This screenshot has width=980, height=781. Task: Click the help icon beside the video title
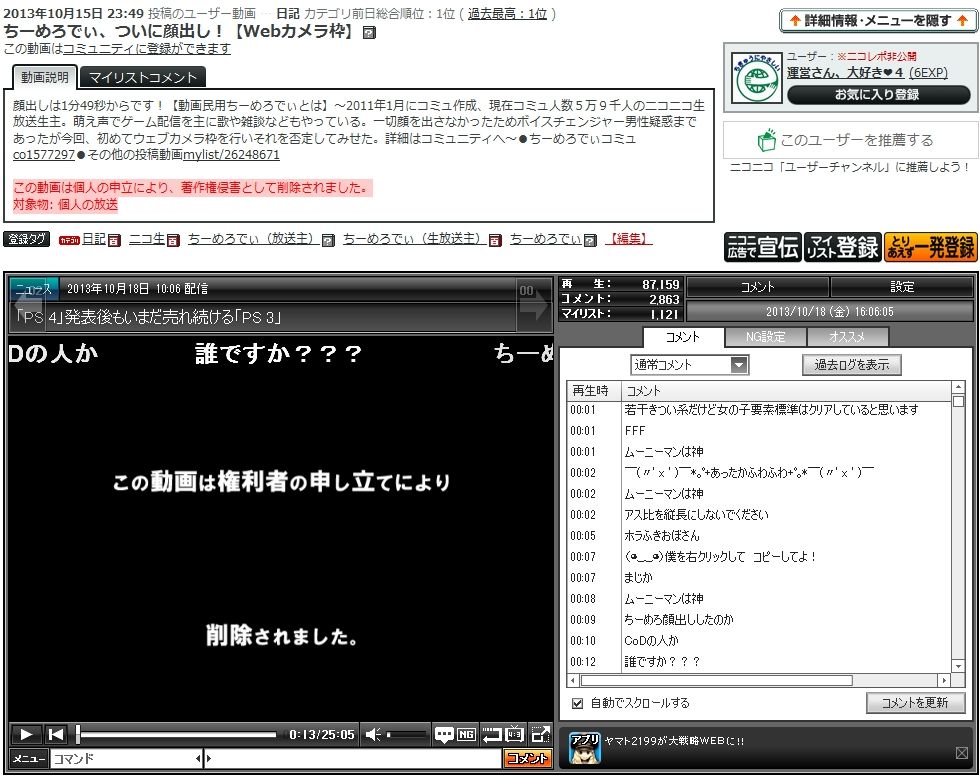(369, 32)
